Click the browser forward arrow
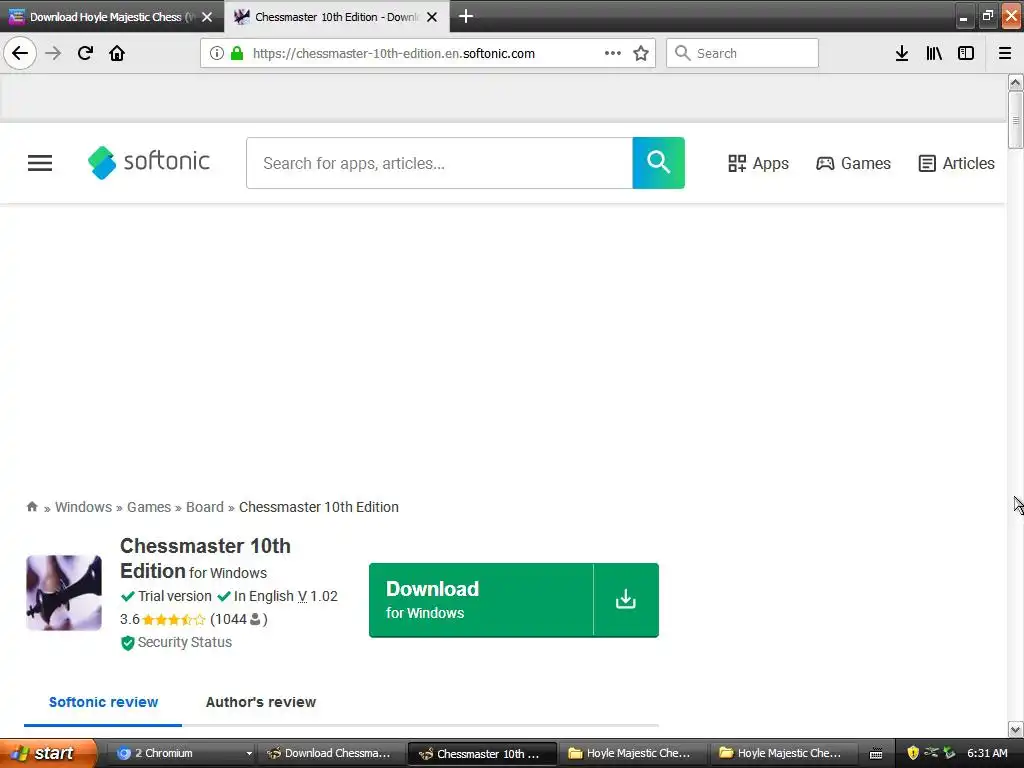Viewport: 1024px width, 768px height. tap(54, 53)
